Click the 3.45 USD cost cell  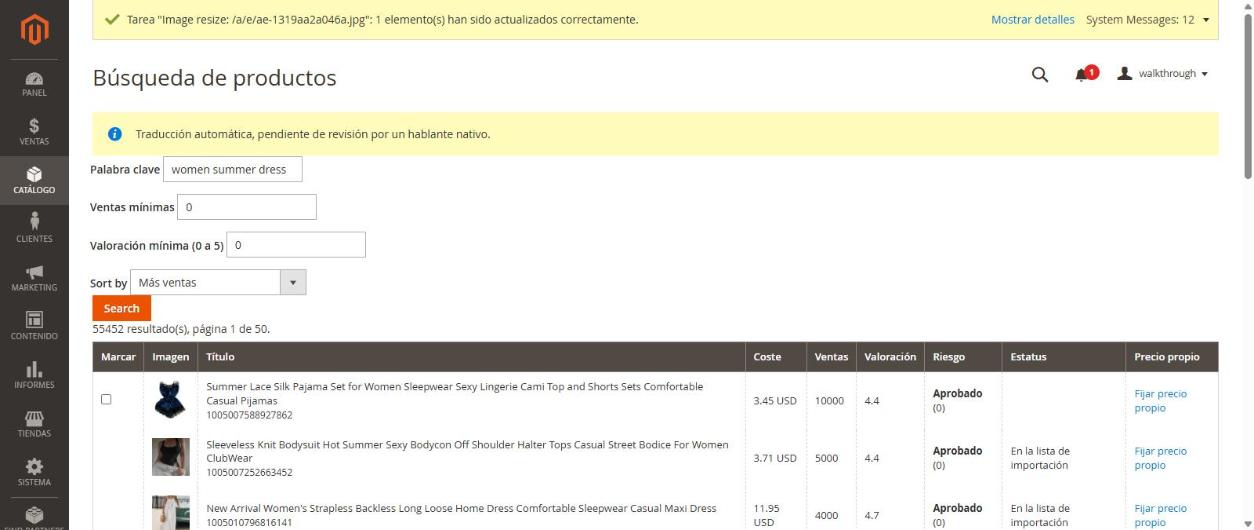[x=775, y=401]
